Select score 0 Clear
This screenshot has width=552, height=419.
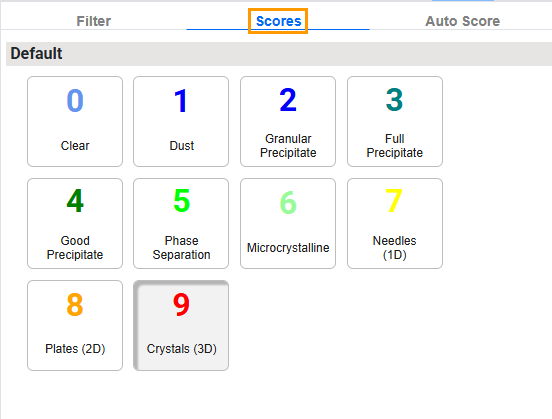click(75, 121)
